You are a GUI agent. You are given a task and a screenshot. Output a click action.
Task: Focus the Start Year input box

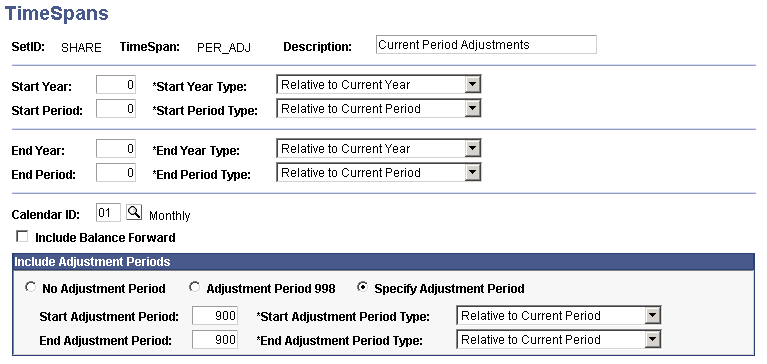116,85
